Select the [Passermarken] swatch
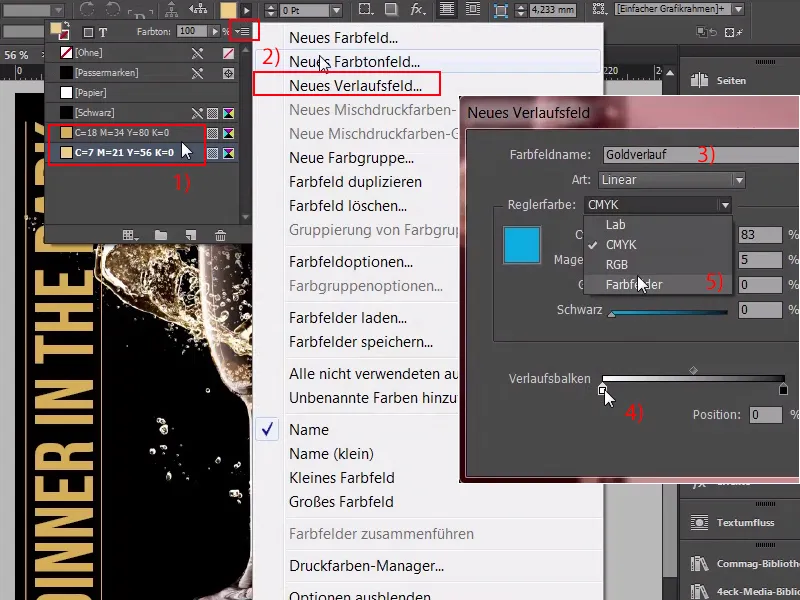Screen dimensions: 800x600 coord(142,73)
